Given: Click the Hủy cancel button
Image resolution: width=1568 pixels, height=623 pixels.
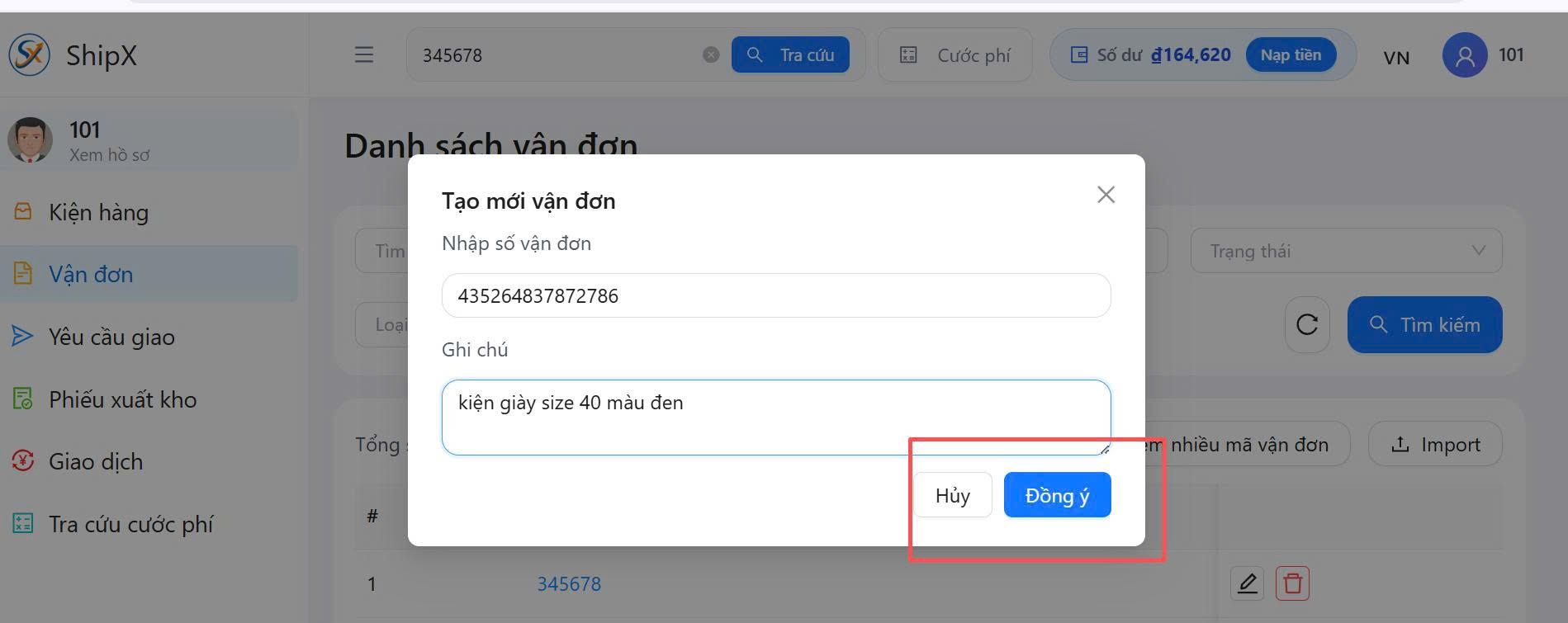Looking at the screenshot, I should click(x=952, y=495).
